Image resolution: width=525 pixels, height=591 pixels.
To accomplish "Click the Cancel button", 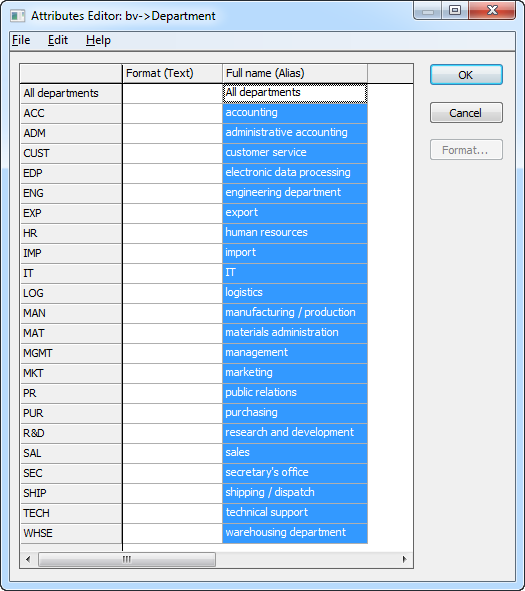I will click(x=466, y=113).
